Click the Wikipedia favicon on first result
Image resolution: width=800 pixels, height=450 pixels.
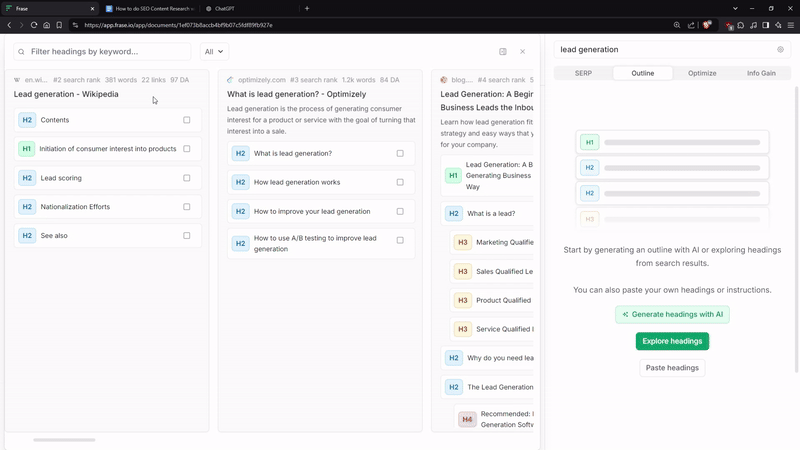(x=17, y=80)
